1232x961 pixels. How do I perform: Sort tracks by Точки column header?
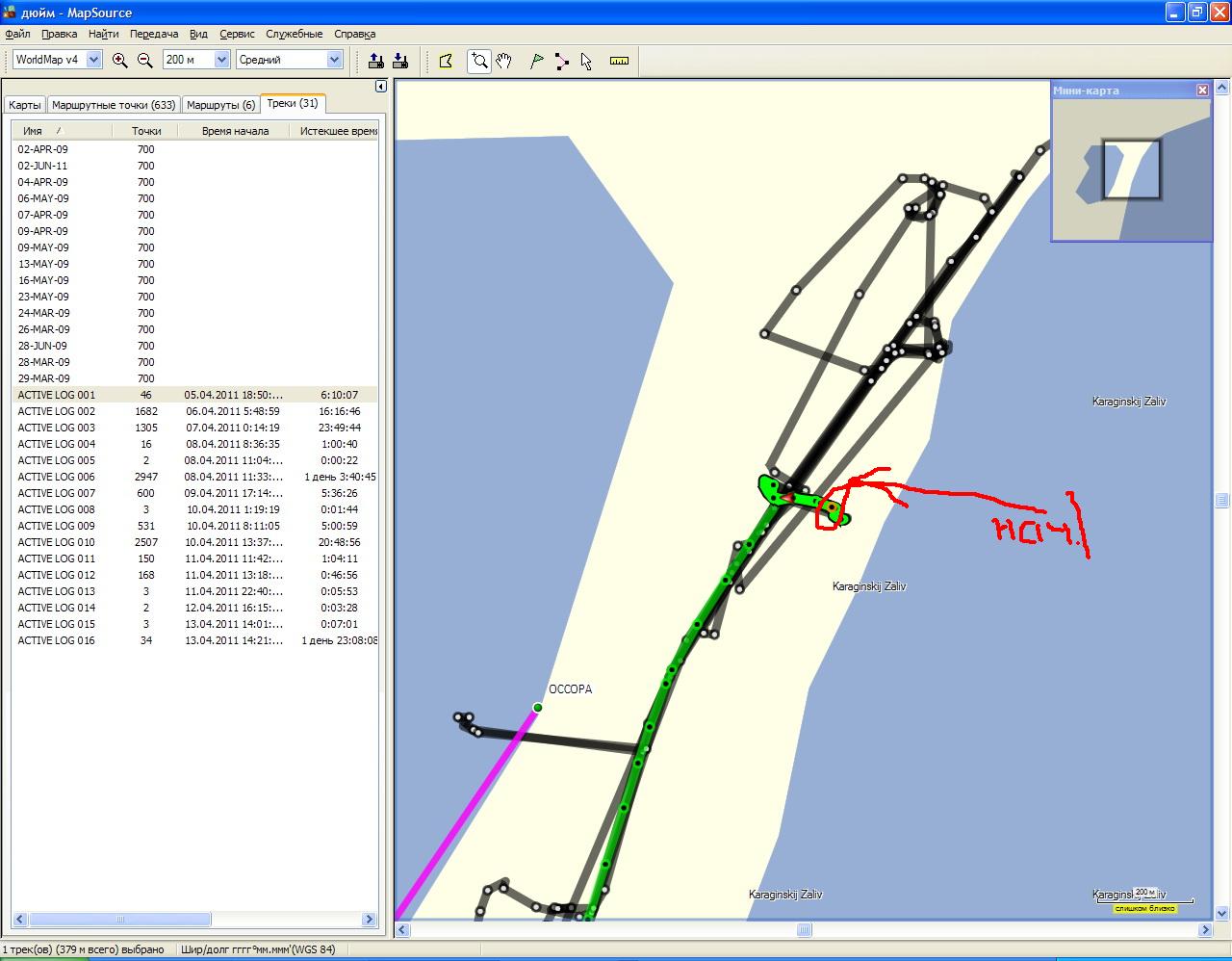(x=146, y=131)
